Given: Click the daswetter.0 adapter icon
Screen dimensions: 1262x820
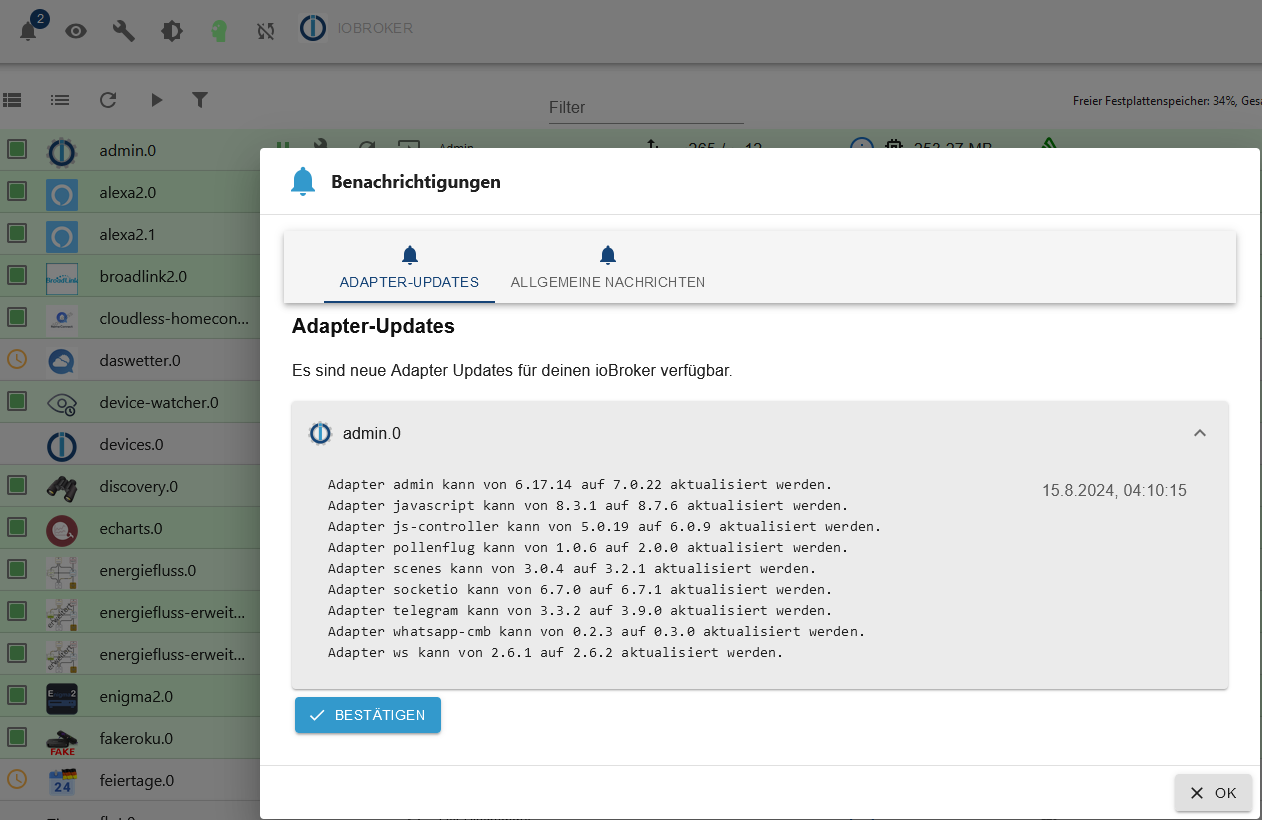Looking at the screenshot, I should click(x=62, y=361).
